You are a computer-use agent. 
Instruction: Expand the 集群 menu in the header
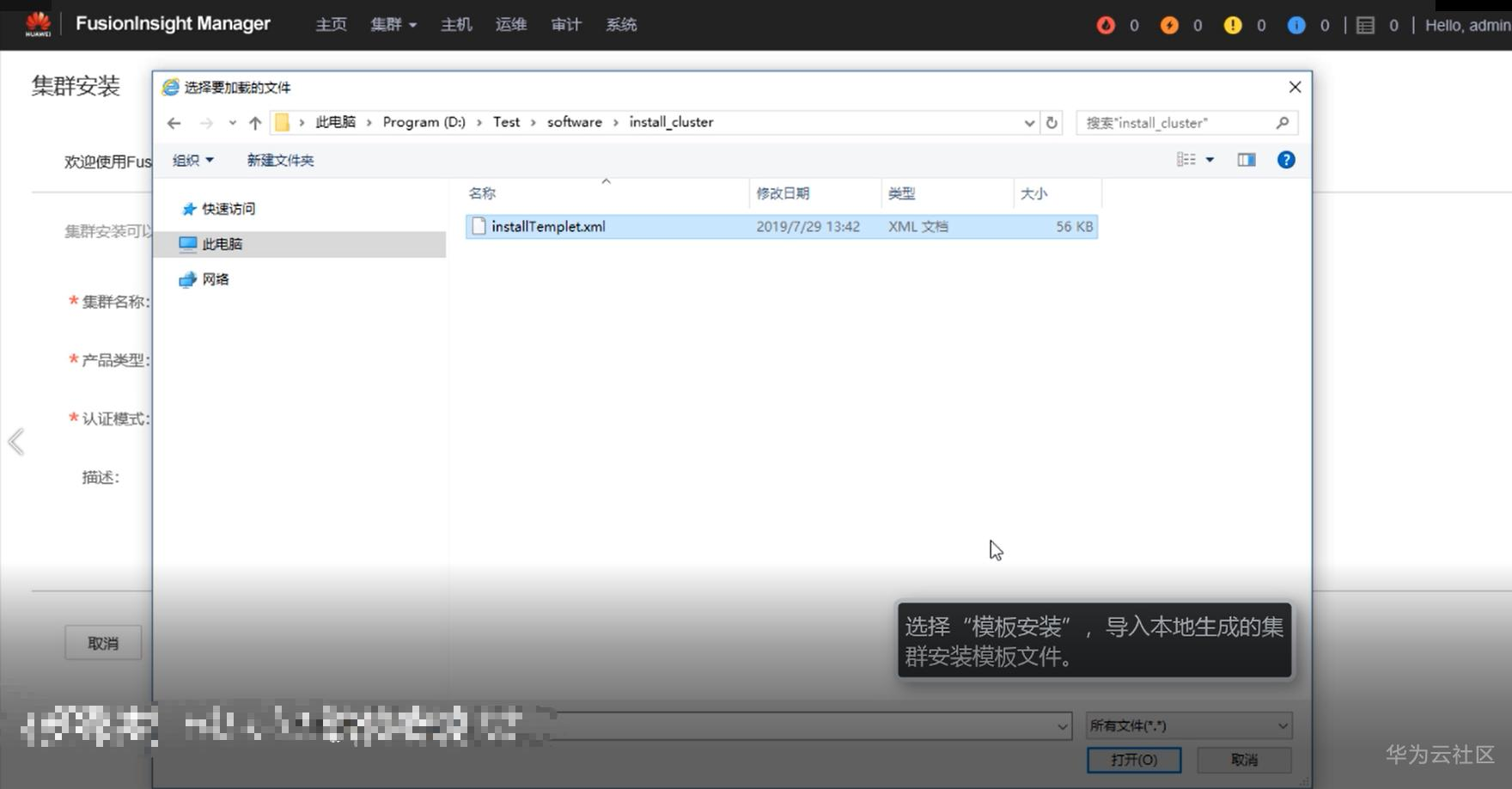click(x=393, y=25)
